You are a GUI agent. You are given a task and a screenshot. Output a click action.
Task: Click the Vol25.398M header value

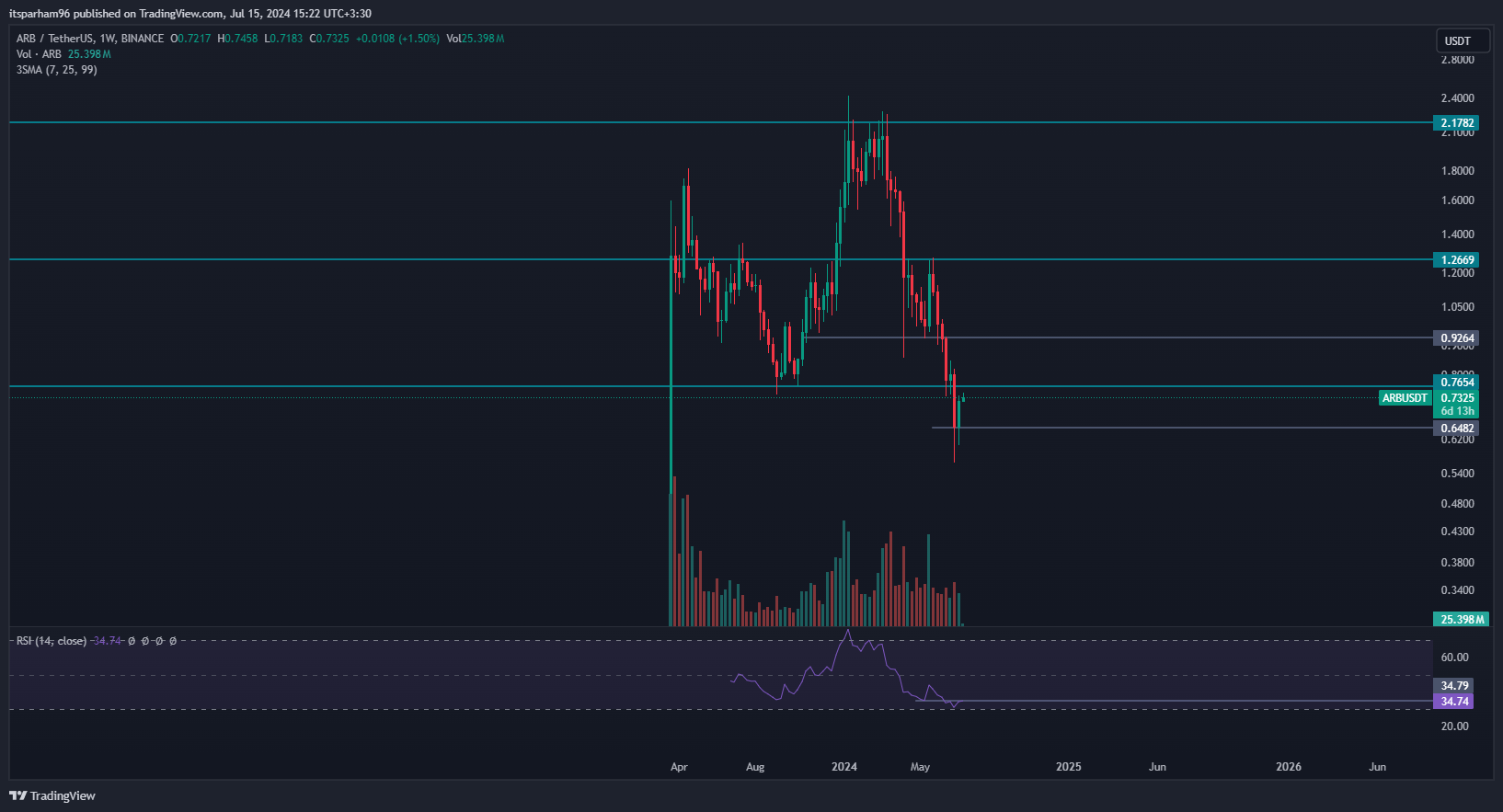(x=476, y=39)
